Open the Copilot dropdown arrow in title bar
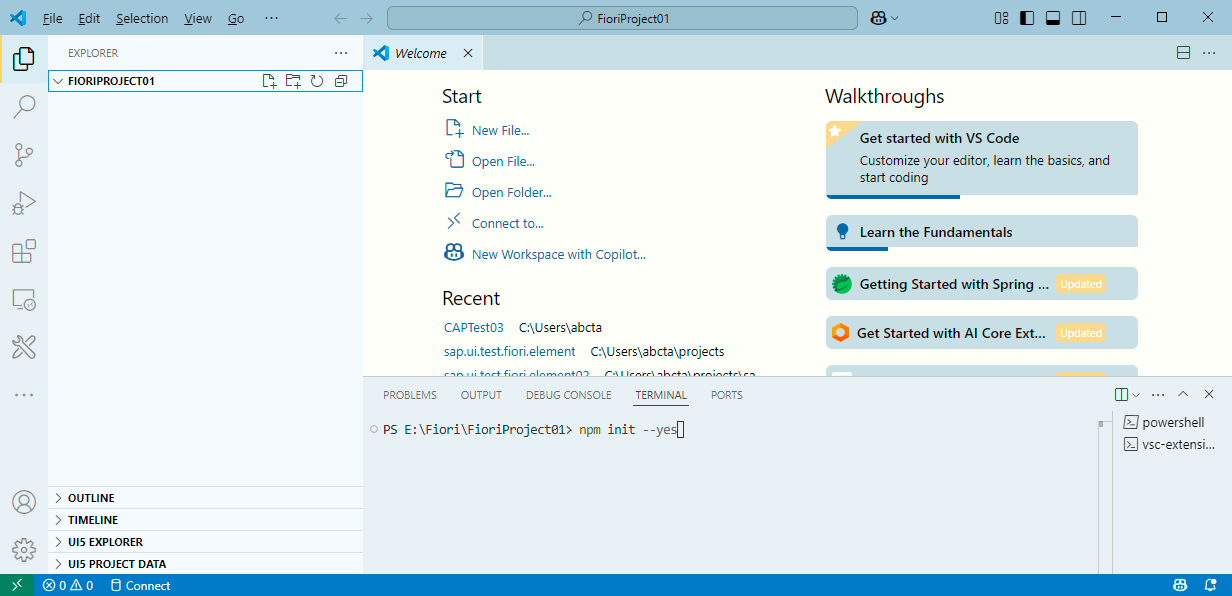This screenshot has height=596, width=1232. click(x=895, y=18)
